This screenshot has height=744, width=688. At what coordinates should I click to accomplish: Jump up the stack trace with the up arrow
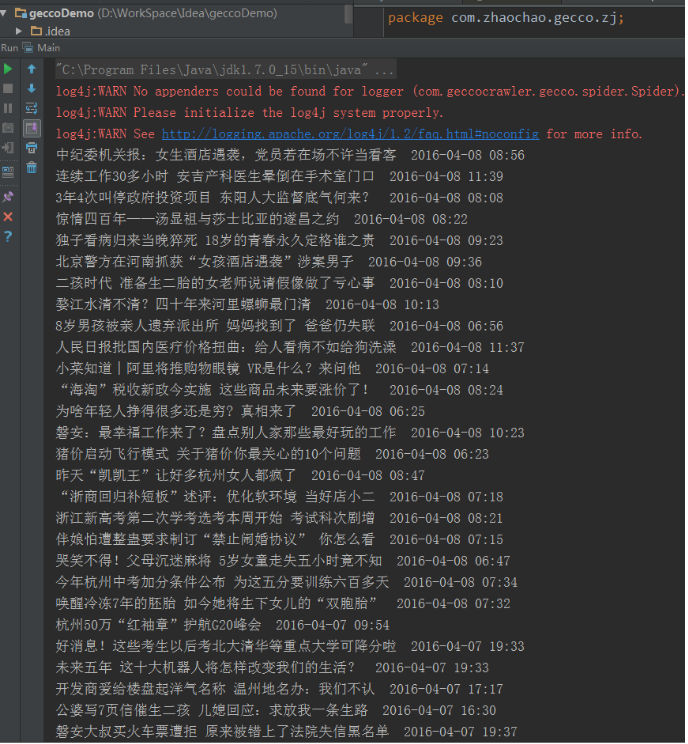[32, 69]
